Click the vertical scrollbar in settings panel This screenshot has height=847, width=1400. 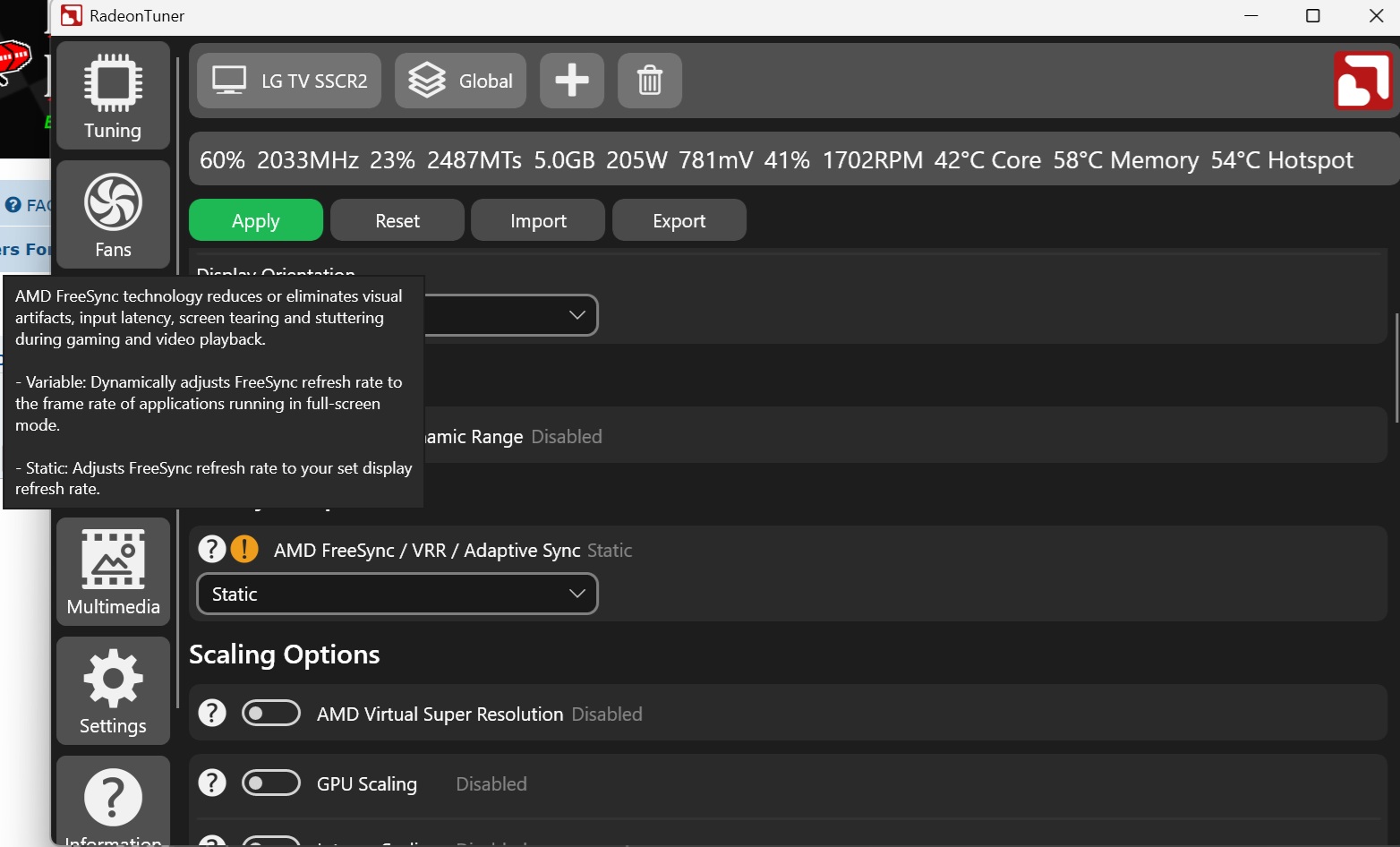(x=1396, y=368)
